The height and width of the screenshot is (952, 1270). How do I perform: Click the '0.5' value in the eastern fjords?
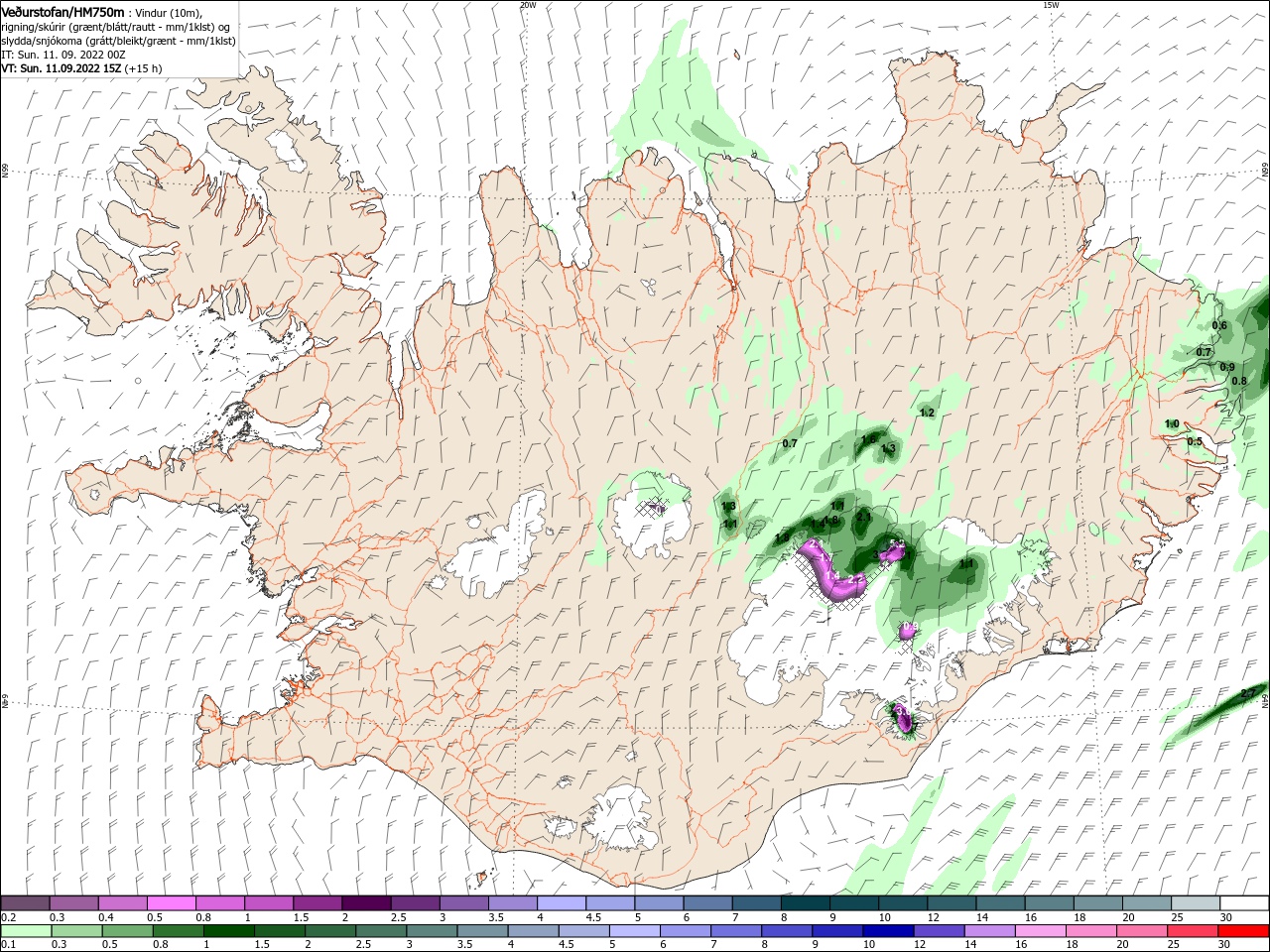click(x=1195, y=441)
